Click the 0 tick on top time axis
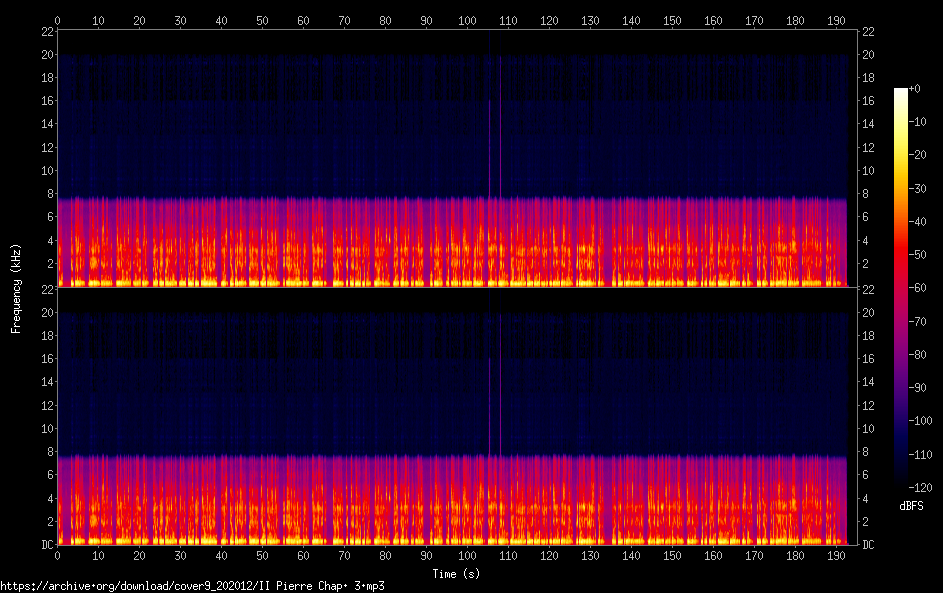 click(57, 20)
